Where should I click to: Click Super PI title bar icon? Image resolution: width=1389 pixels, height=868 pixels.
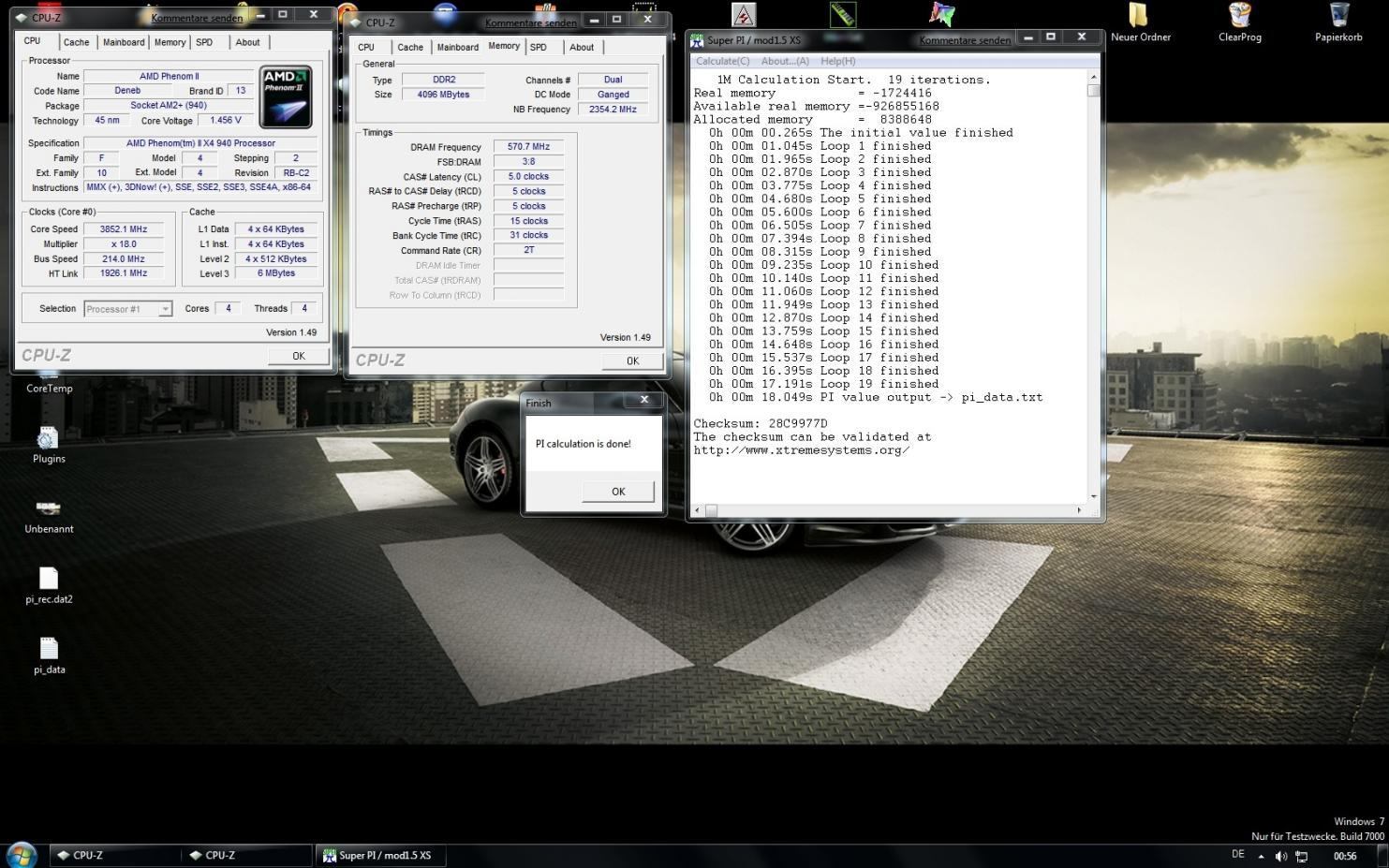697,40
